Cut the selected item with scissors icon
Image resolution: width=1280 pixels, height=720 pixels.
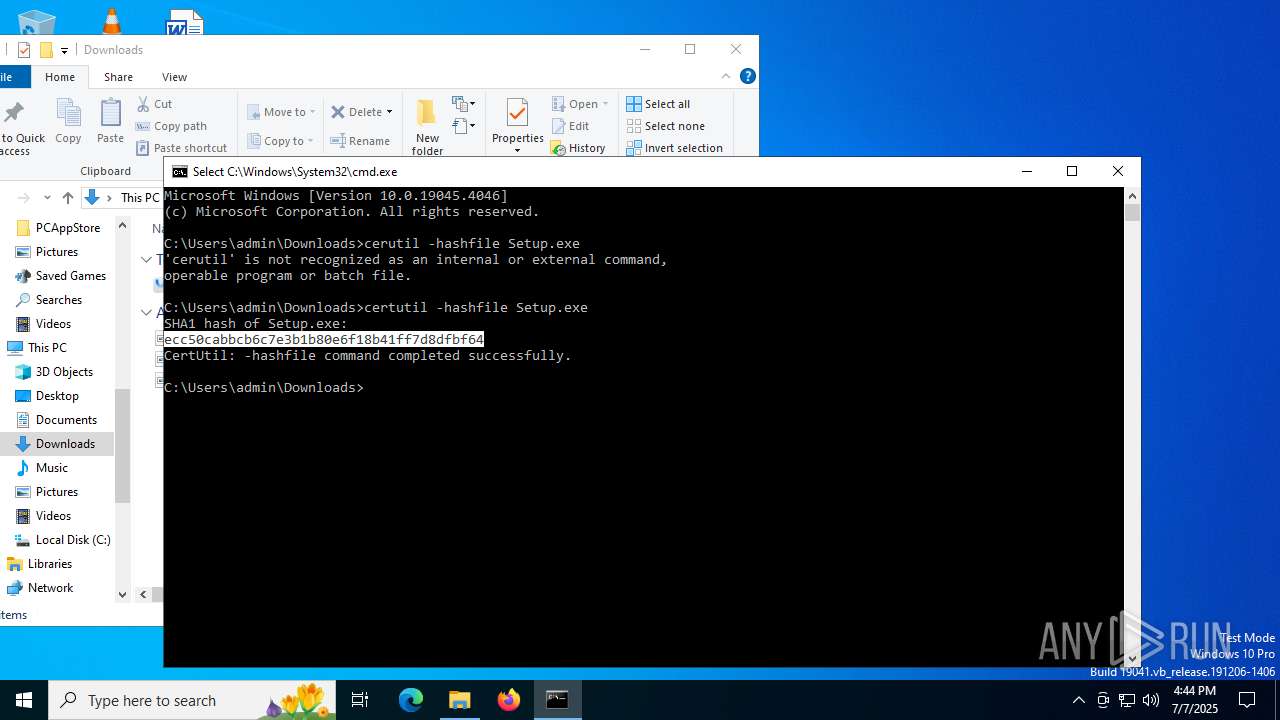[155, 104]
